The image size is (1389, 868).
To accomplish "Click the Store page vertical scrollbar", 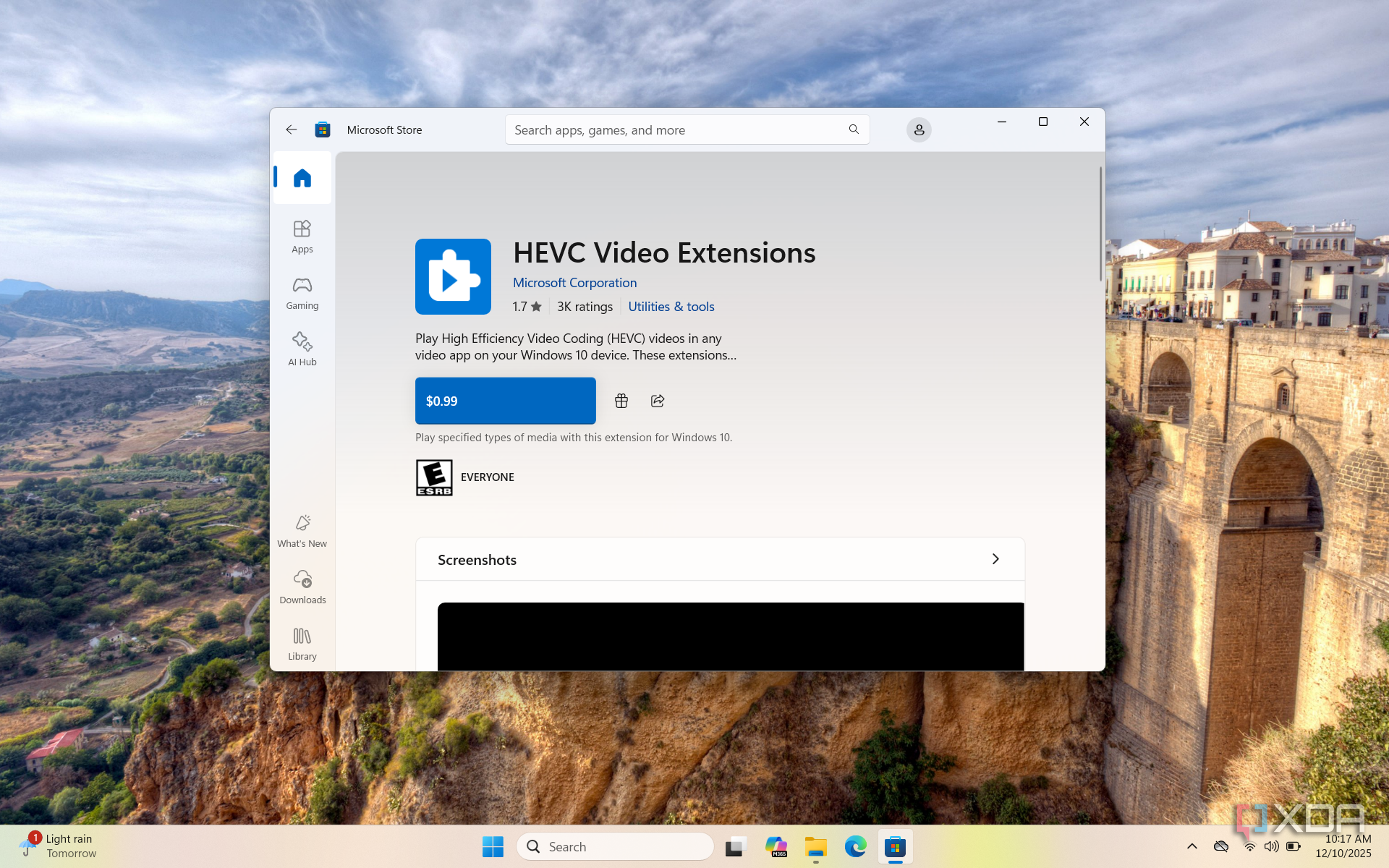I will tap(1101, 224).
